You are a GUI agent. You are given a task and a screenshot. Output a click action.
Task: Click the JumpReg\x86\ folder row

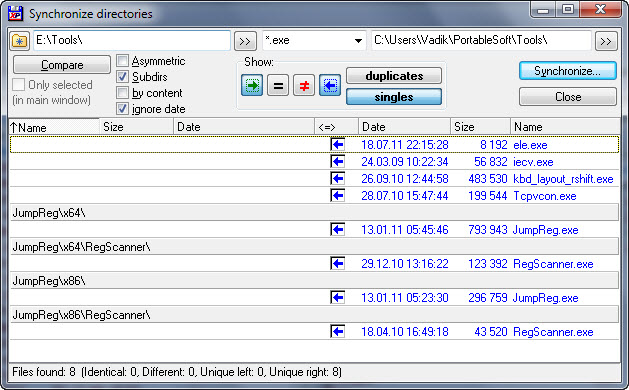314,281
